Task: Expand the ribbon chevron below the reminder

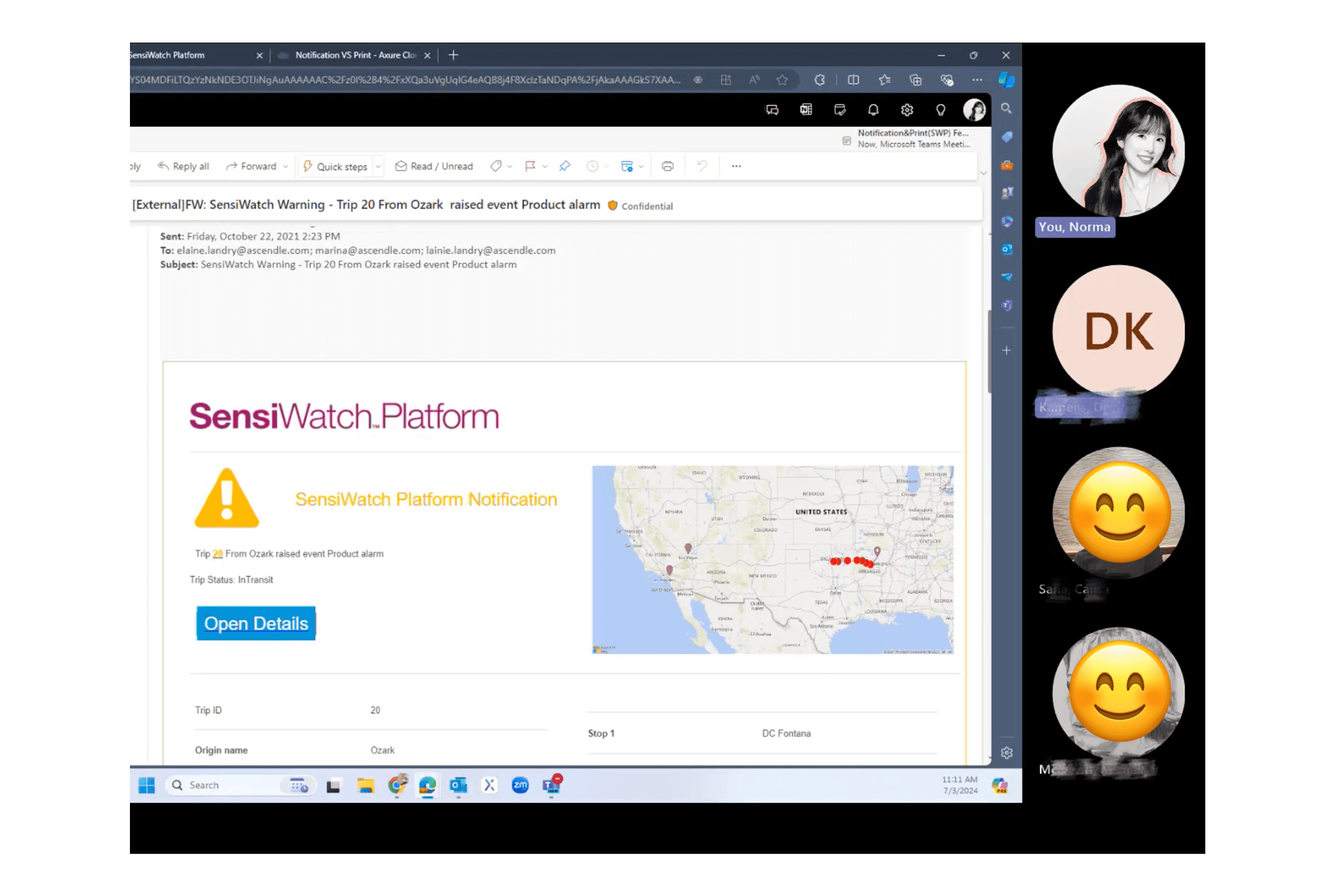Action: coord(984,172)
